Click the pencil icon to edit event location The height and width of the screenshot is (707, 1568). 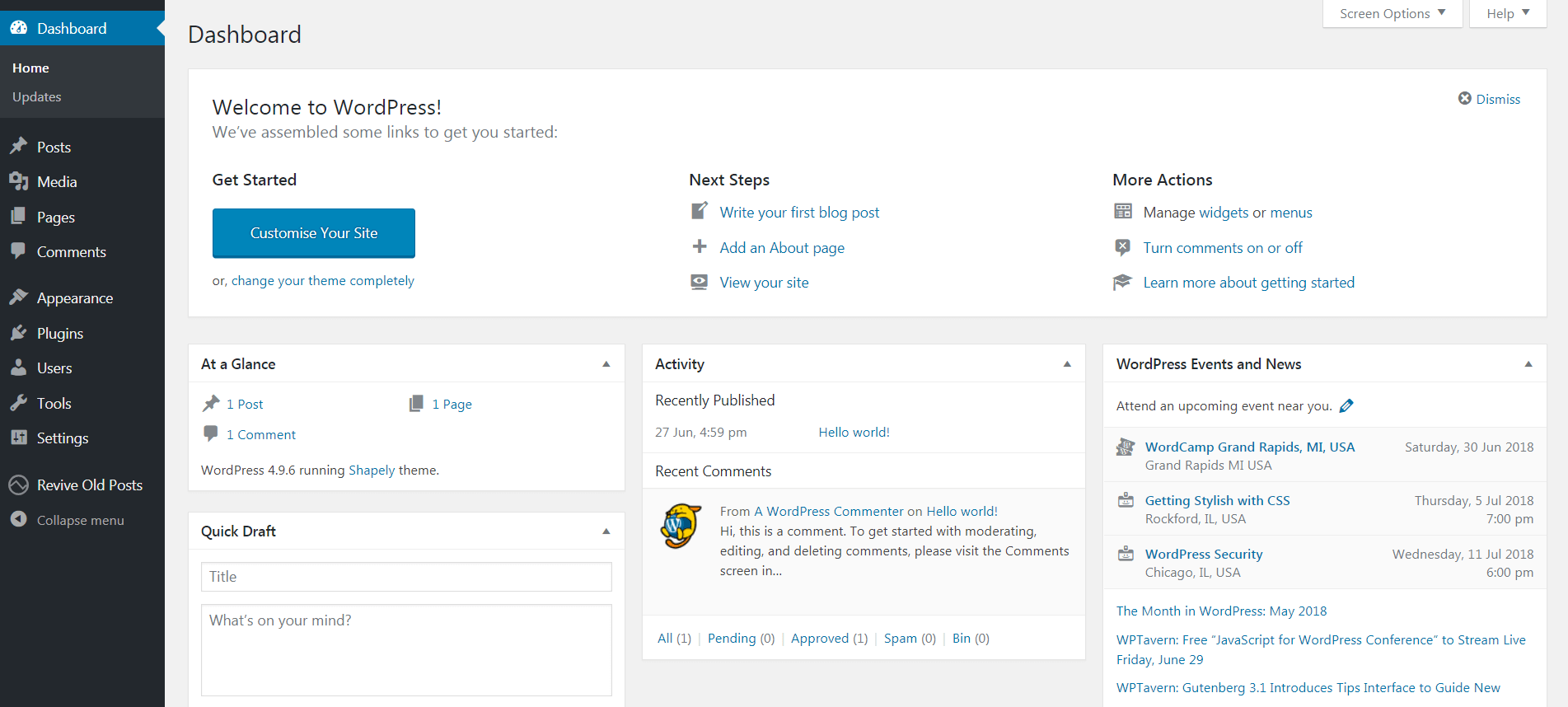point(1346,405)
